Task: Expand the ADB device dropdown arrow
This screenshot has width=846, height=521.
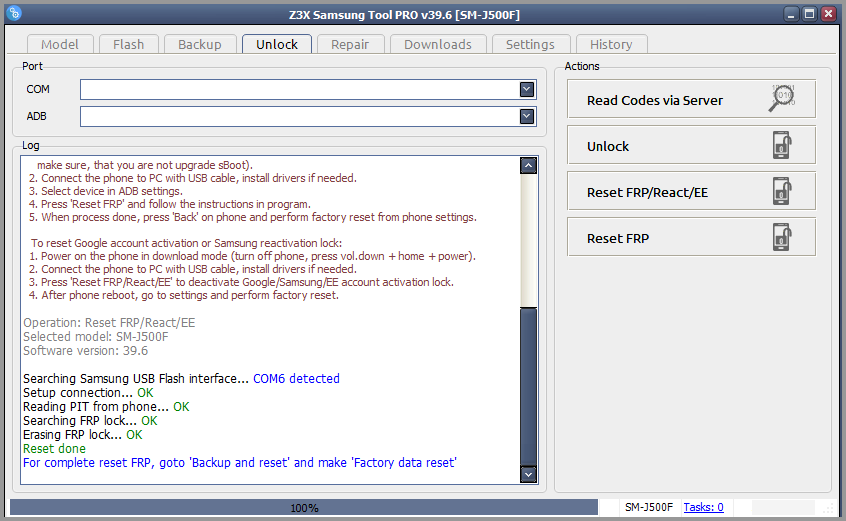Action: pos(527,116)
